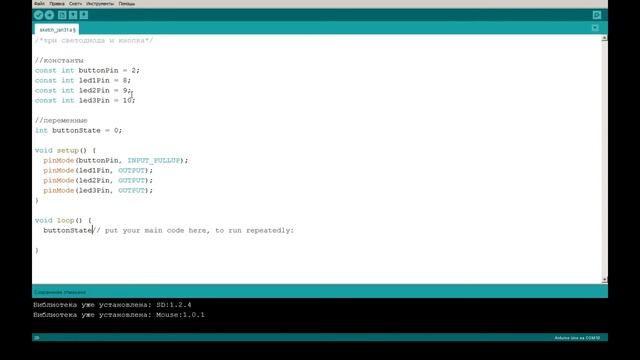
Task: Verify the sketch with the checkmark icon
Action: point(38,15)
